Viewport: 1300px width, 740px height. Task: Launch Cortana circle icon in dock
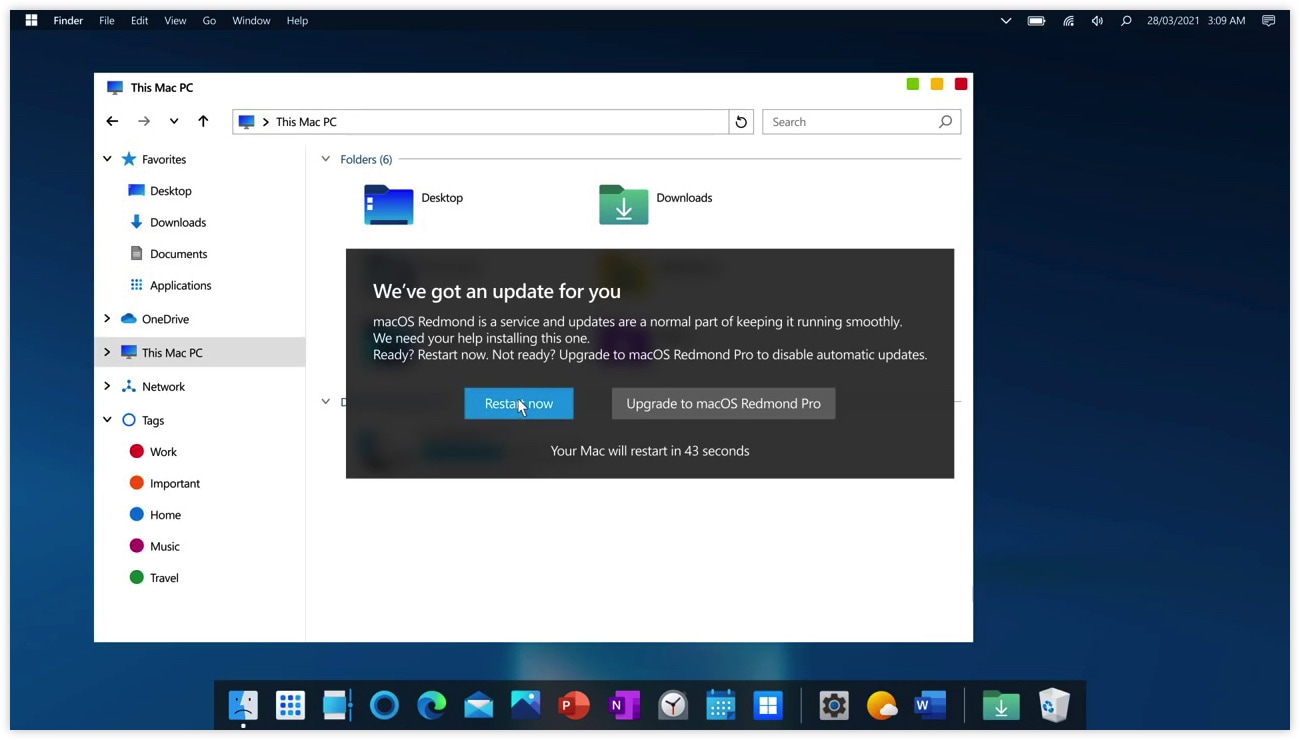click(x=384, y=705)
